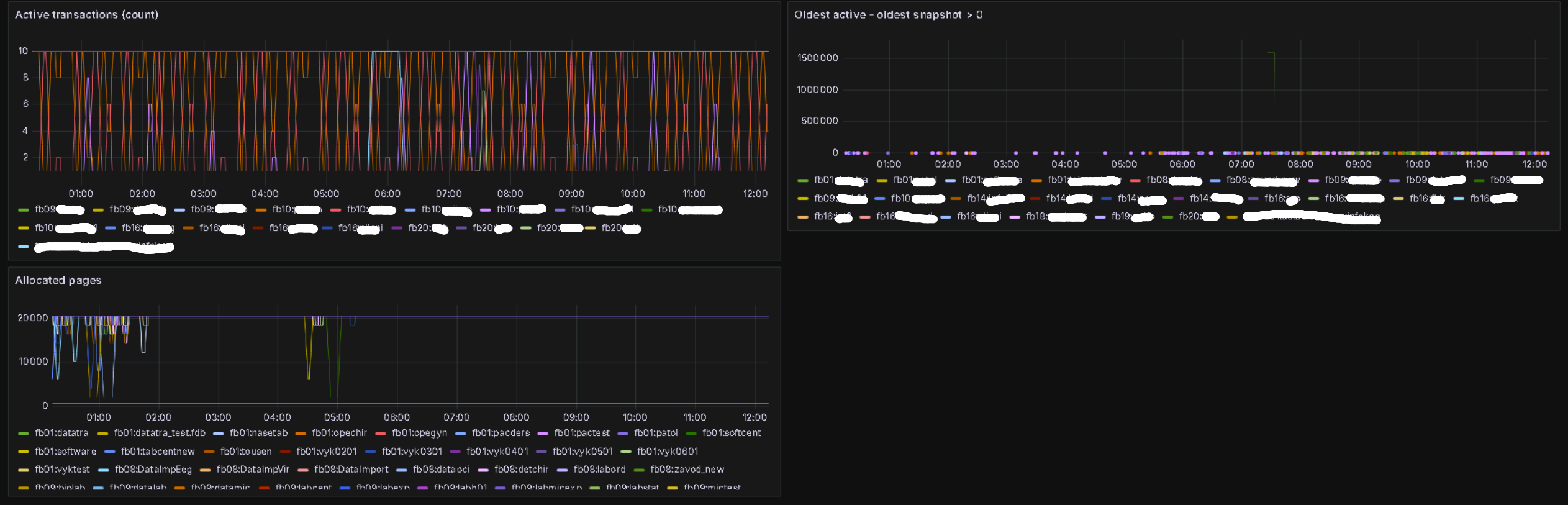The image size is (1568, 505).
Task: Open the fb08:zavod_new series color swatch
Action: pos(639,470)
